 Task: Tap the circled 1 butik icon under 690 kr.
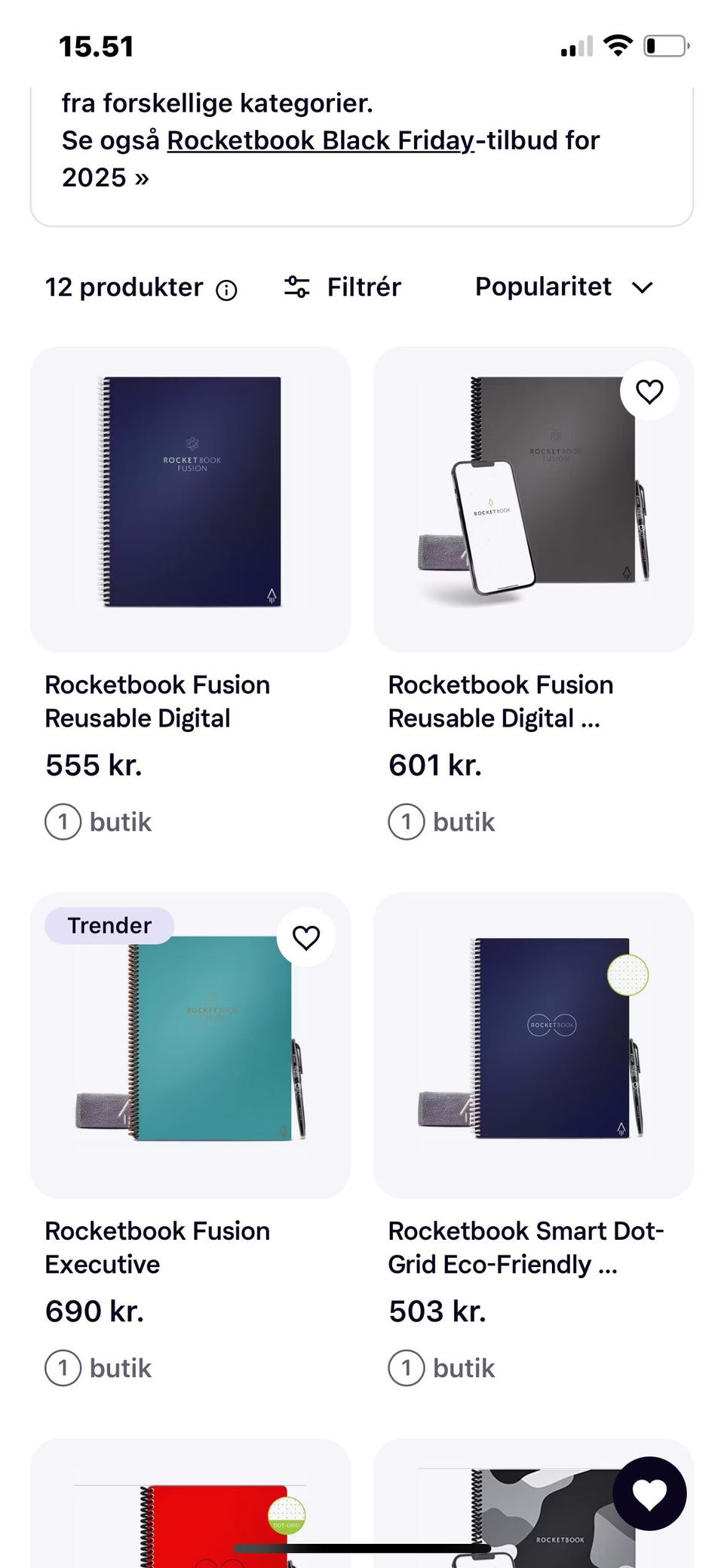click(63, 1368)
